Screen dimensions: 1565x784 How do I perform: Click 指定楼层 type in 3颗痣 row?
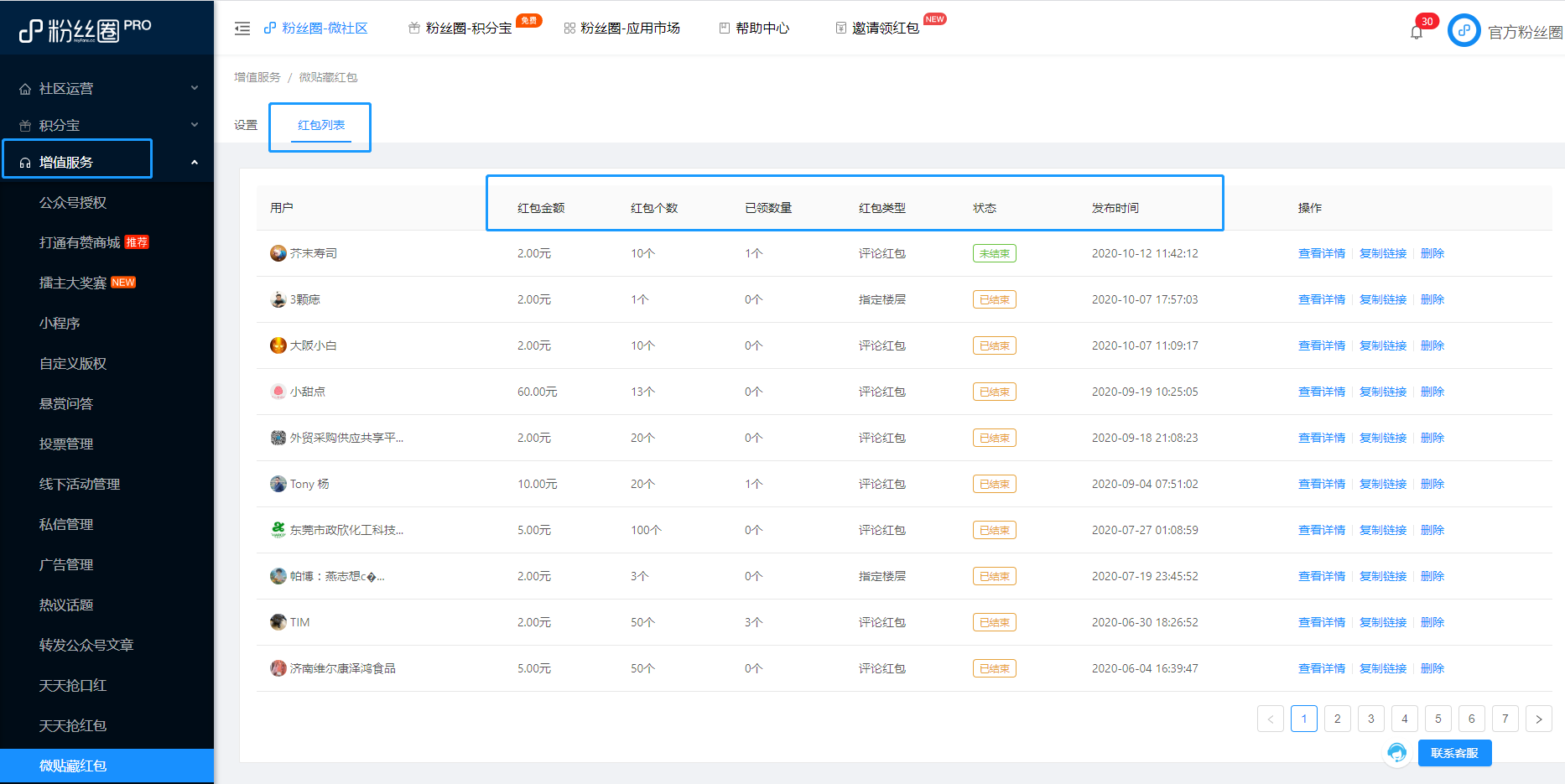point(882,299)
